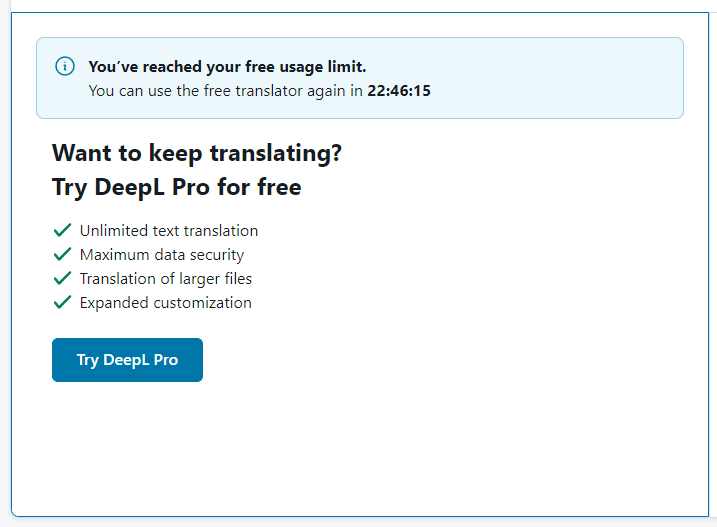Click 'Want to keep' at heading start
717x527 pixels.
point(112,154)
